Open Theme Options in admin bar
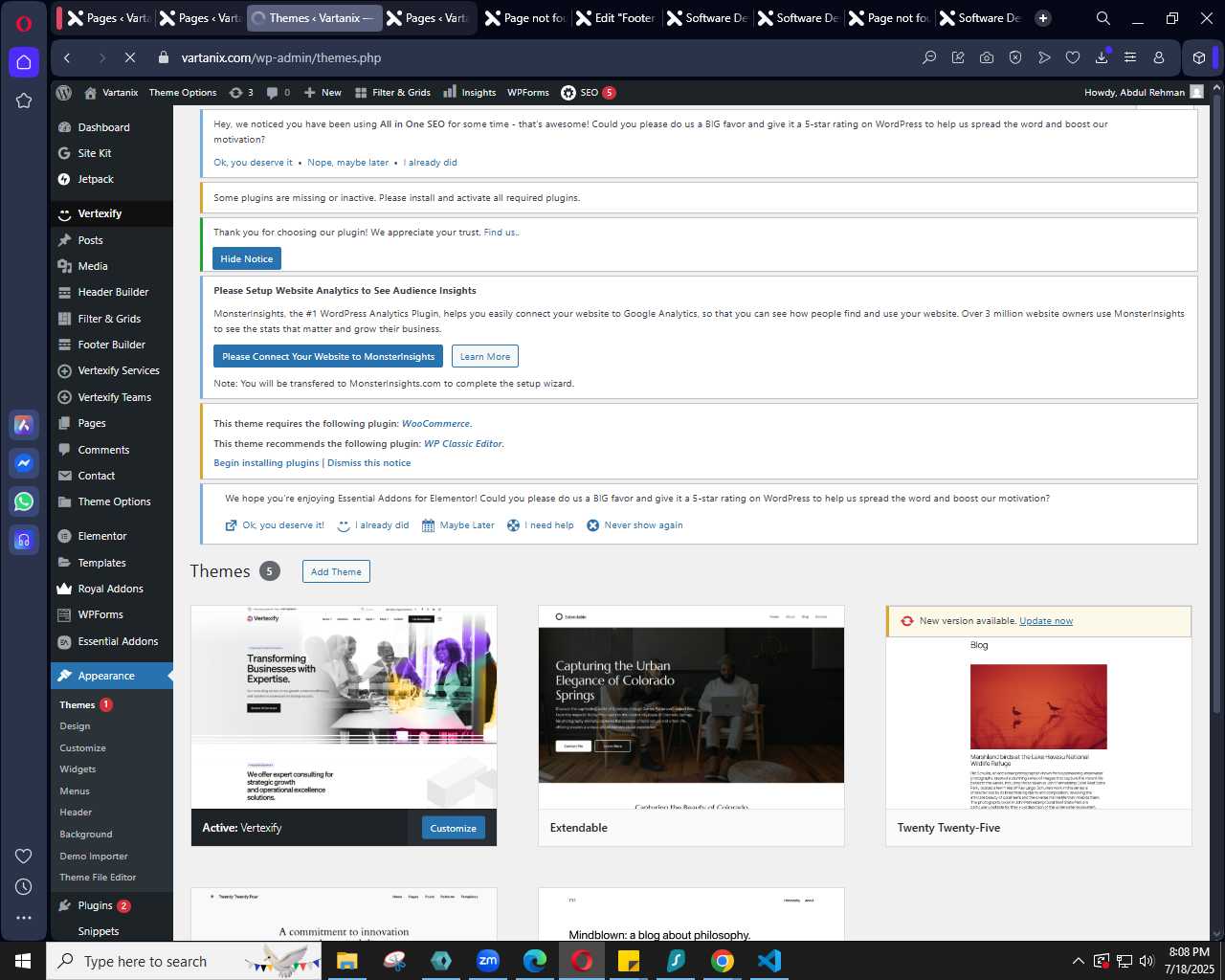 pyautogui.click(x=183, y=93)
